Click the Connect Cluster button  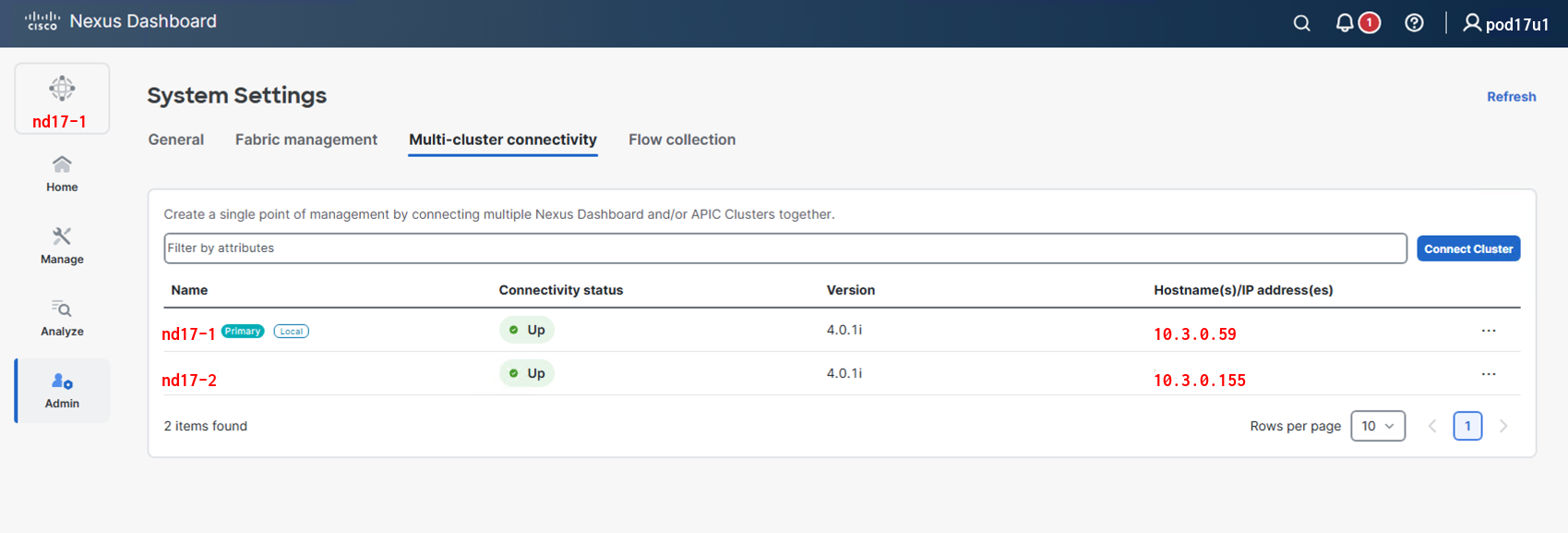1467,248
